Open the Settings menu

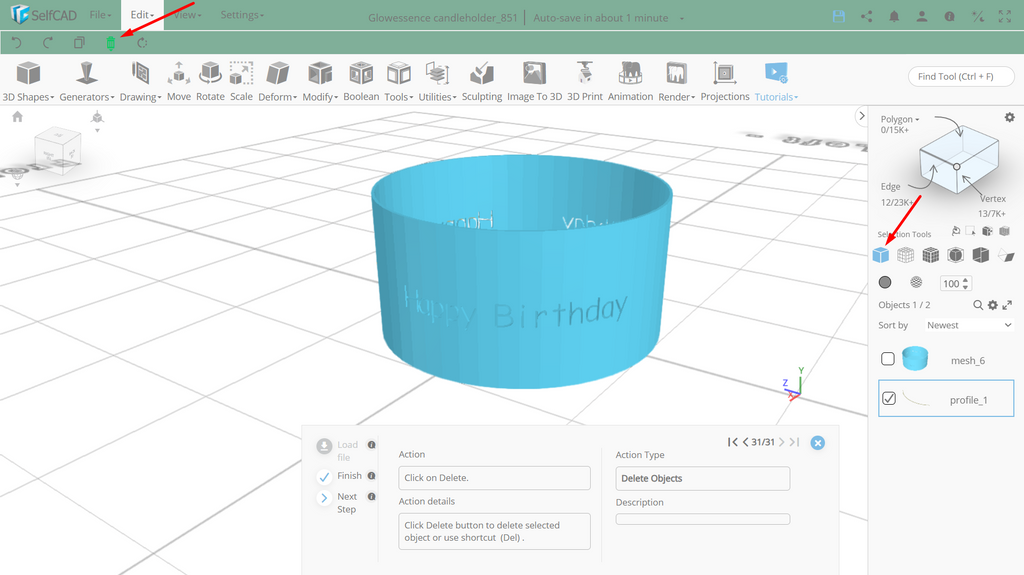coord(242,14)
